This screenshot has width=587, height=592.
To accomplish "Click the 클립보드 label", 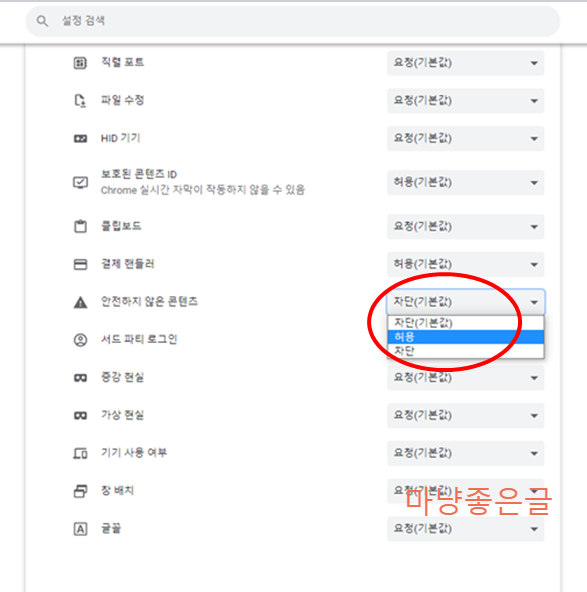I will [x=121, y=226].
